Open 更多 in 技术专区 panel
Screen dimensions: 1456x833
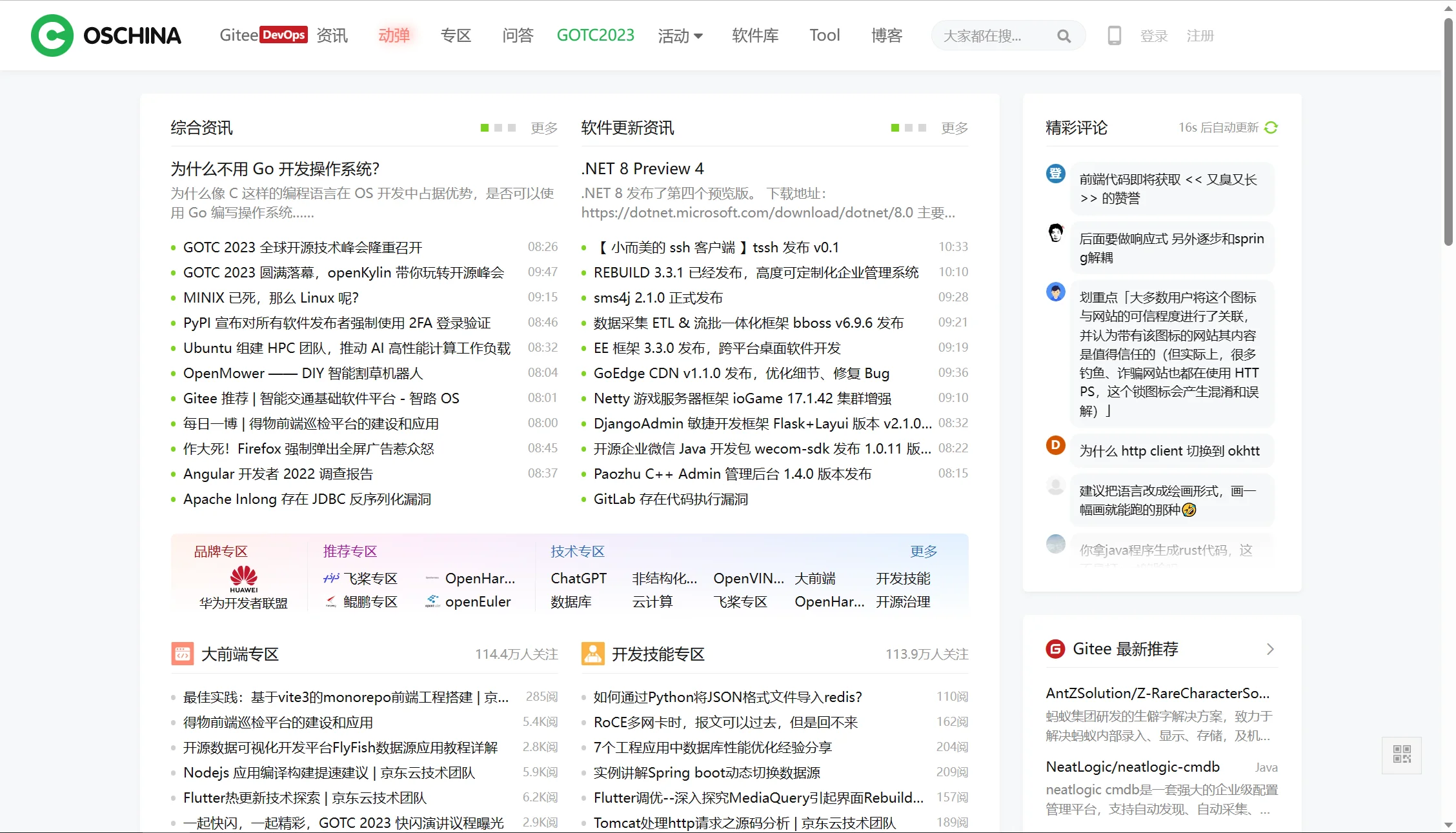[x=924, y=551]
